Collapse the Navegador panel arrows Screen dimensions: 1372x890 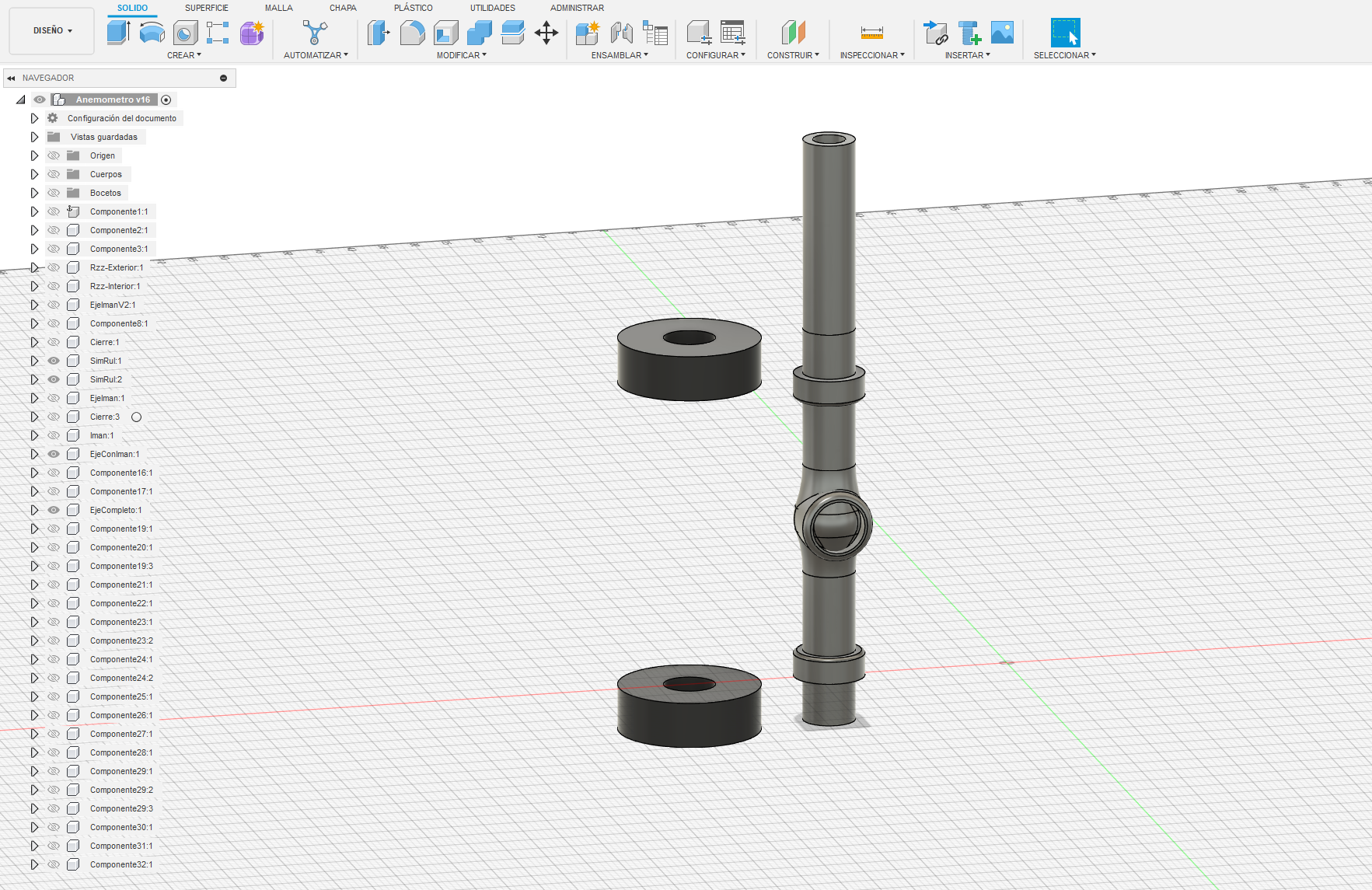click(11, 78)
